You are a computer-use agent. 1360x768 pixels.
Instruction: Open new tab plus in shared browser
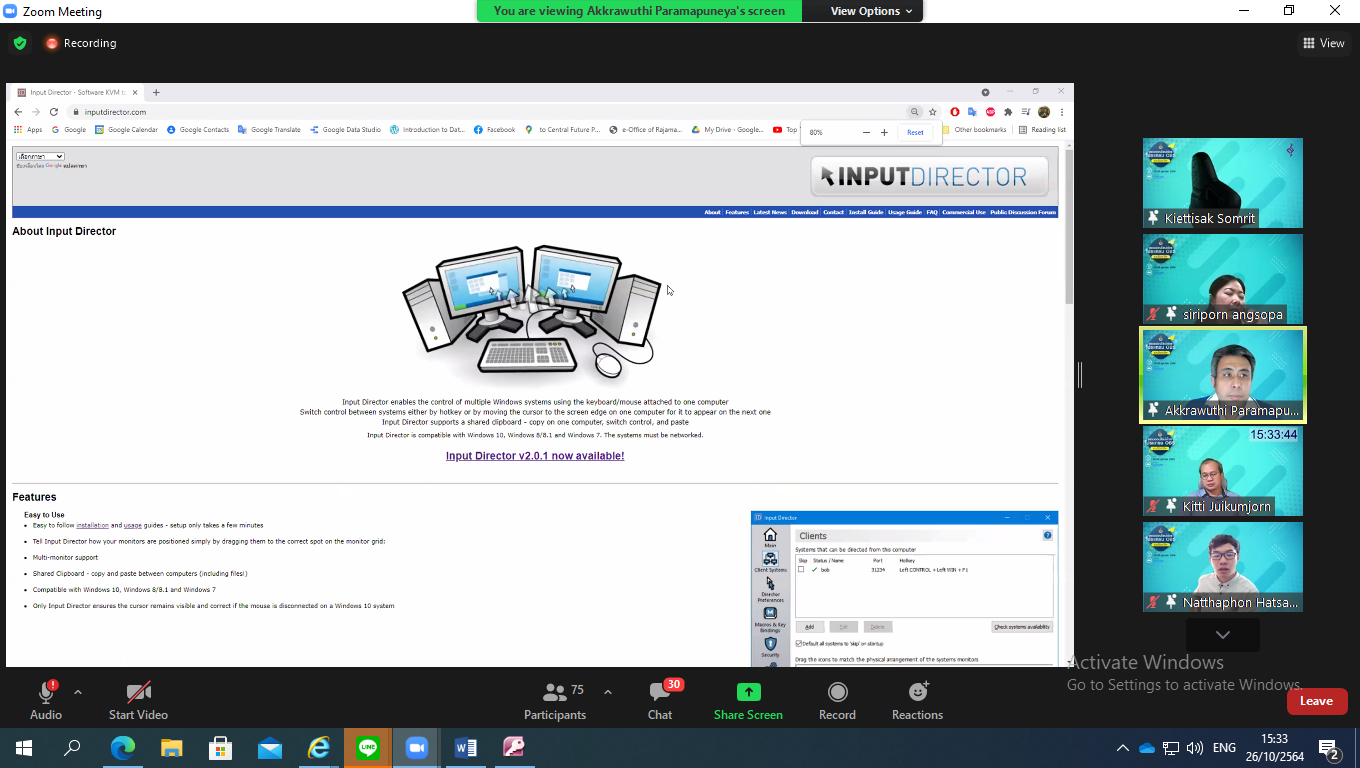(x=156, y=92)
